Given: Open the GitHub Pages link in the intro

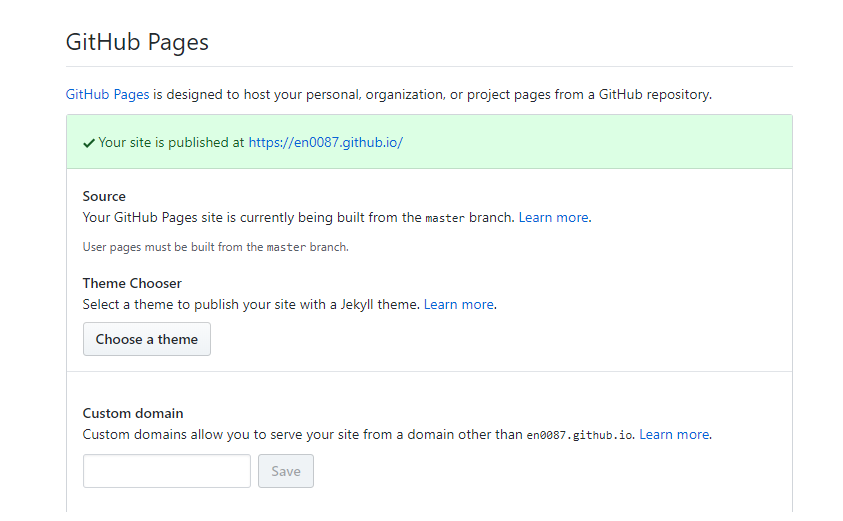Looking at the screenshot, I should [x=108, y=95].
